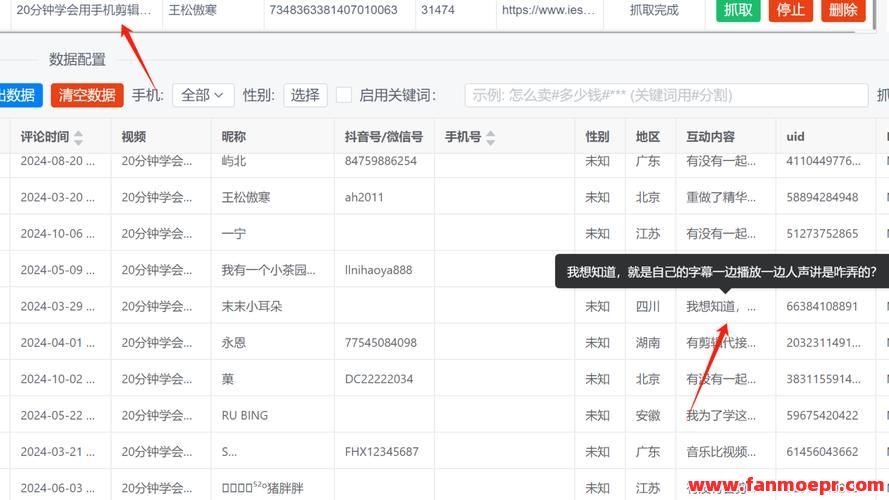Click the 性别 column header
The height and width of the screenshot is (500, 889).
point(597,137)
